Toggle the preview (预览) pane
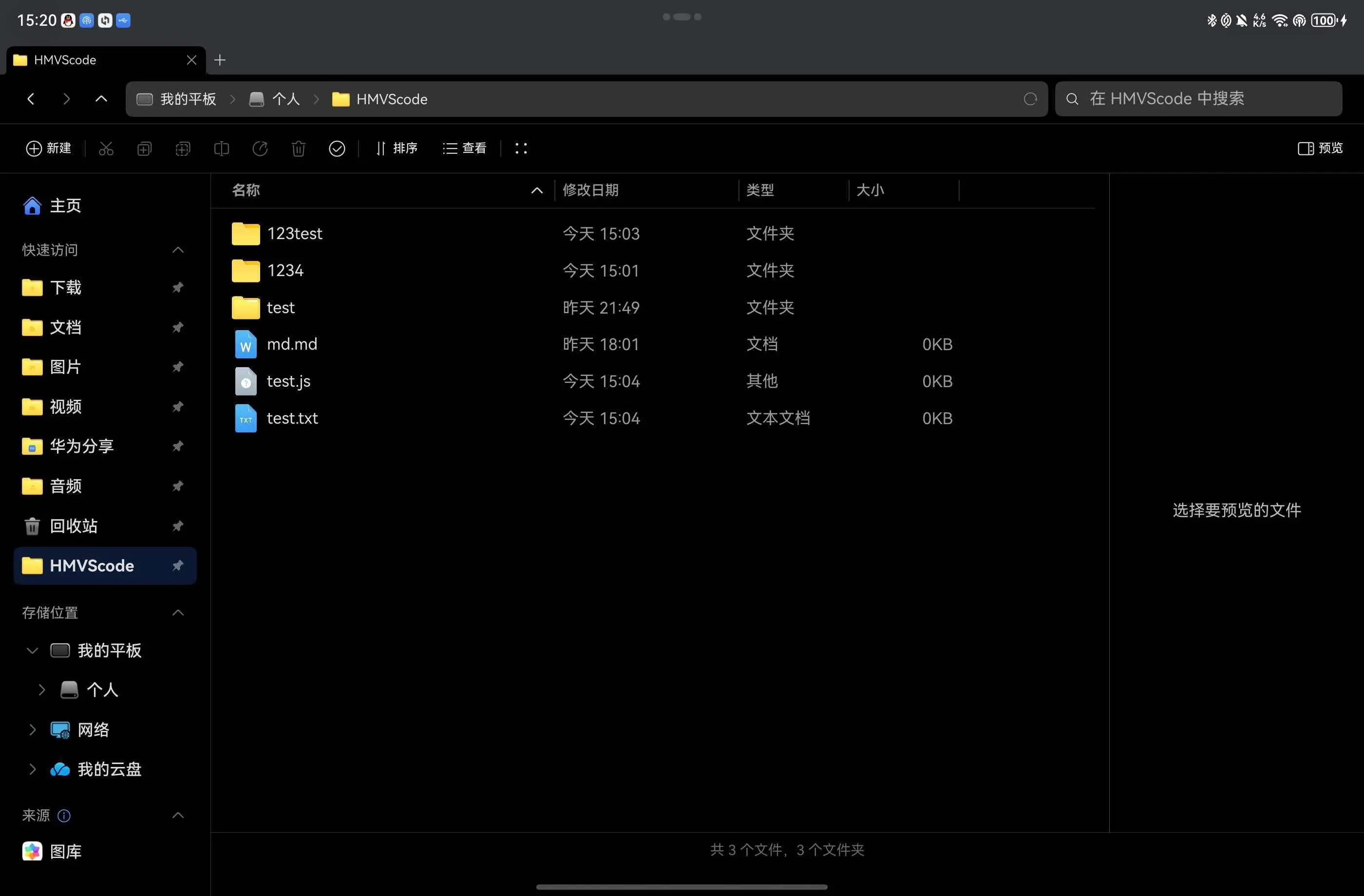Viewport: 1364px width, 896px height. click(x=1320, y=149)
